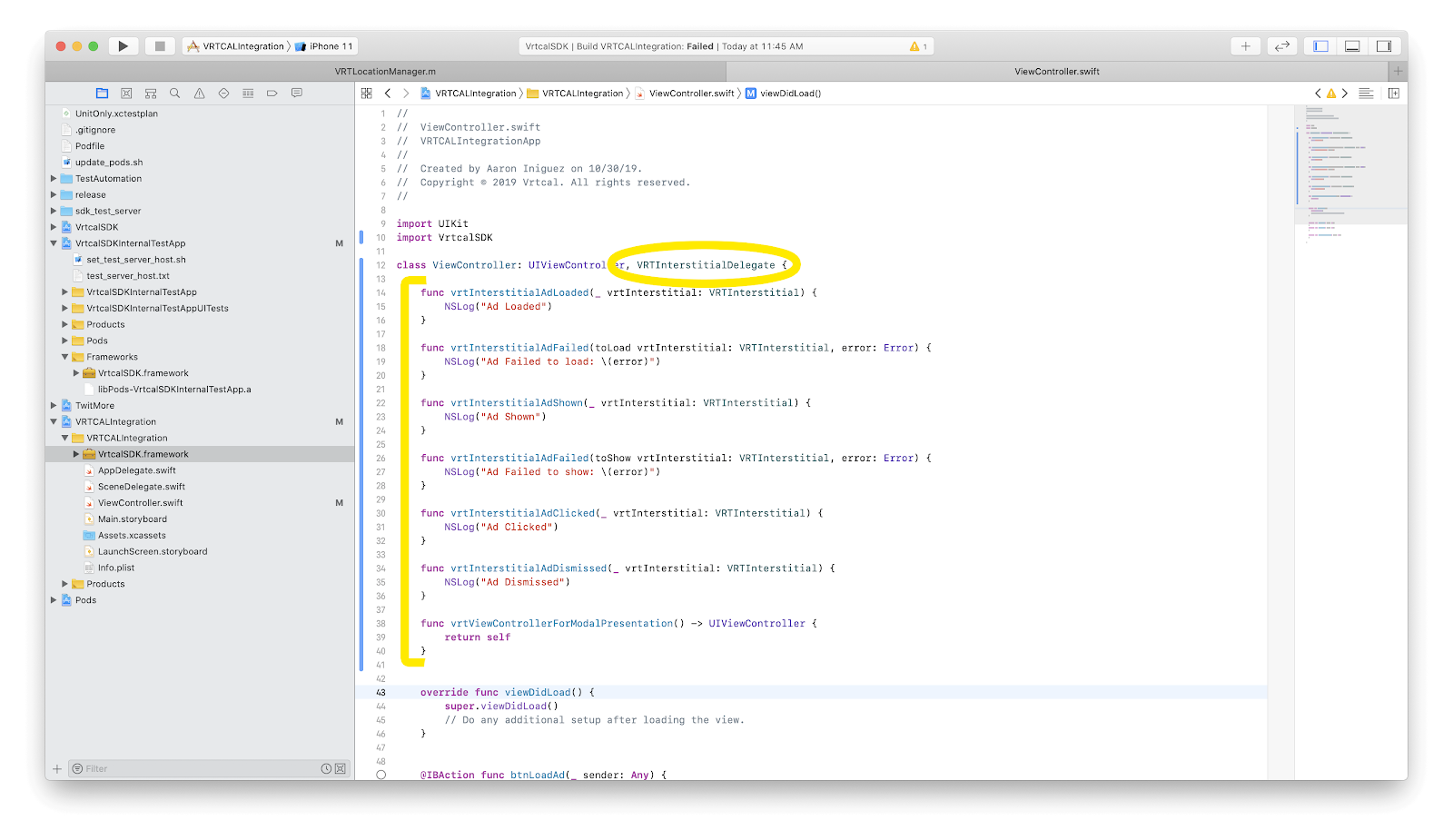The image size is (1453, 840).
Task: Click the Library plus button in toolbar
Action: tap(1245, 46)
